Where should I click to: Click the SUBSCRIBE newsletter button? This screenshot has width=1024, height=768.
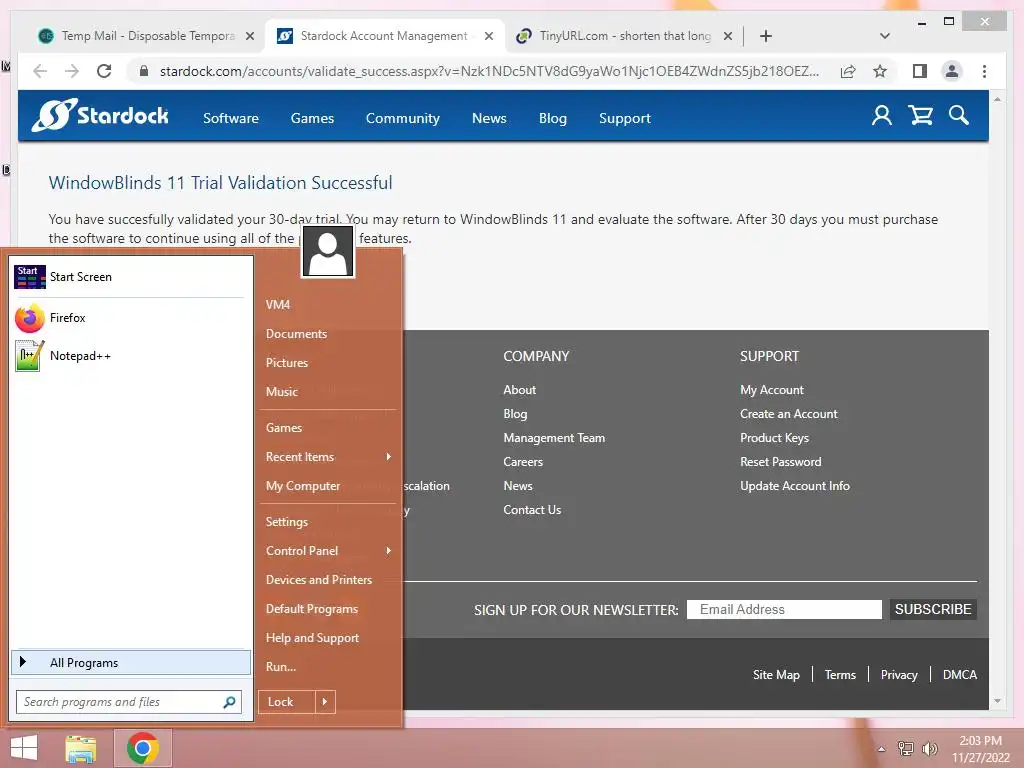[933, 609]
